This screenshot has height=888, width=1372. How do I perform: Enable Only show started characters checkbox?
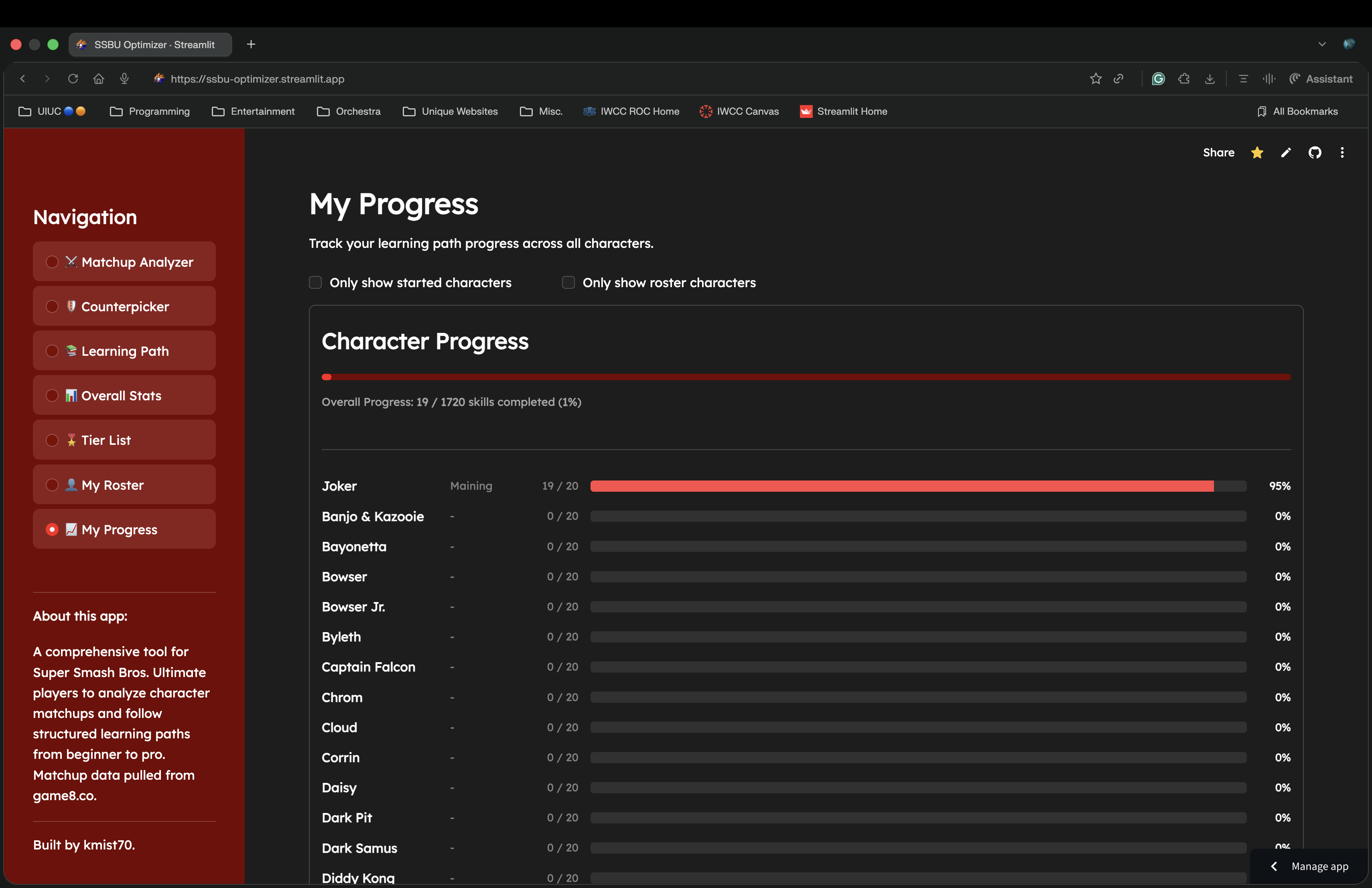click(x=315, y=282)
